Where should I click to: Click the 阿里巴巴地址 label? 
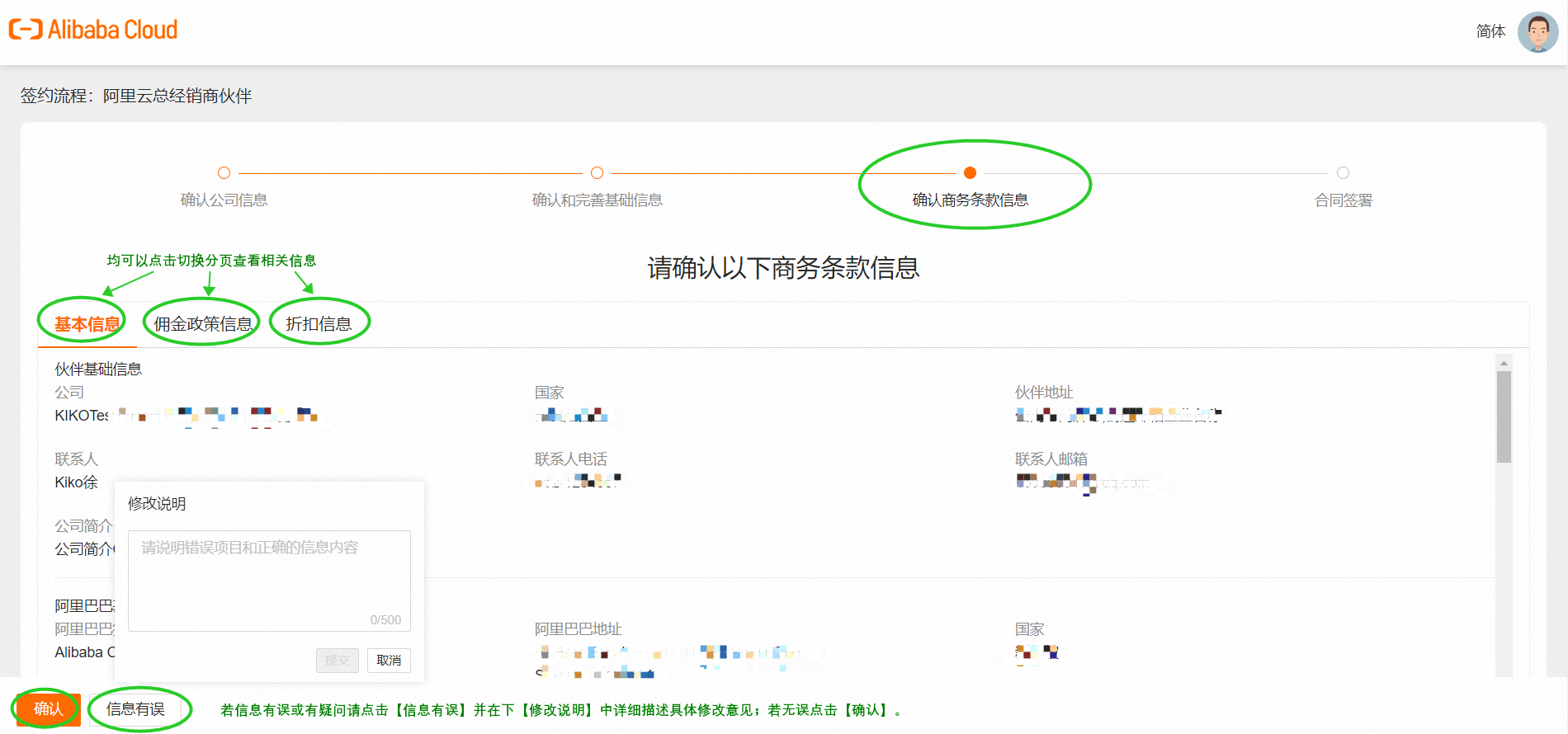[578, 628]
